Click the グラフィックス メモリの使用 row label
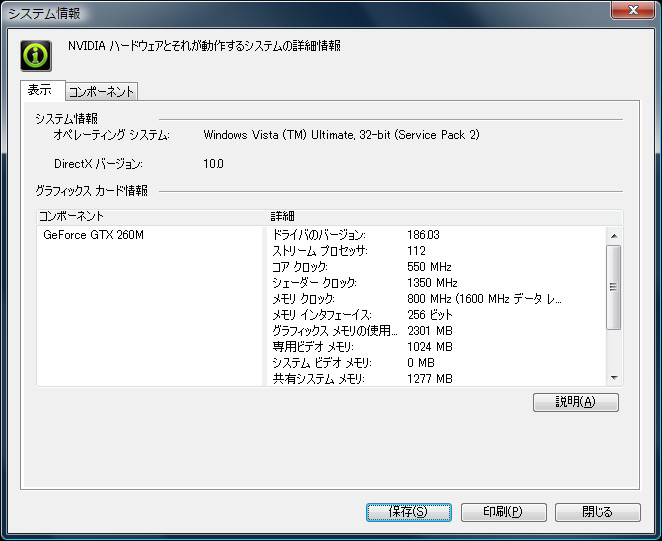 (335, 331)
